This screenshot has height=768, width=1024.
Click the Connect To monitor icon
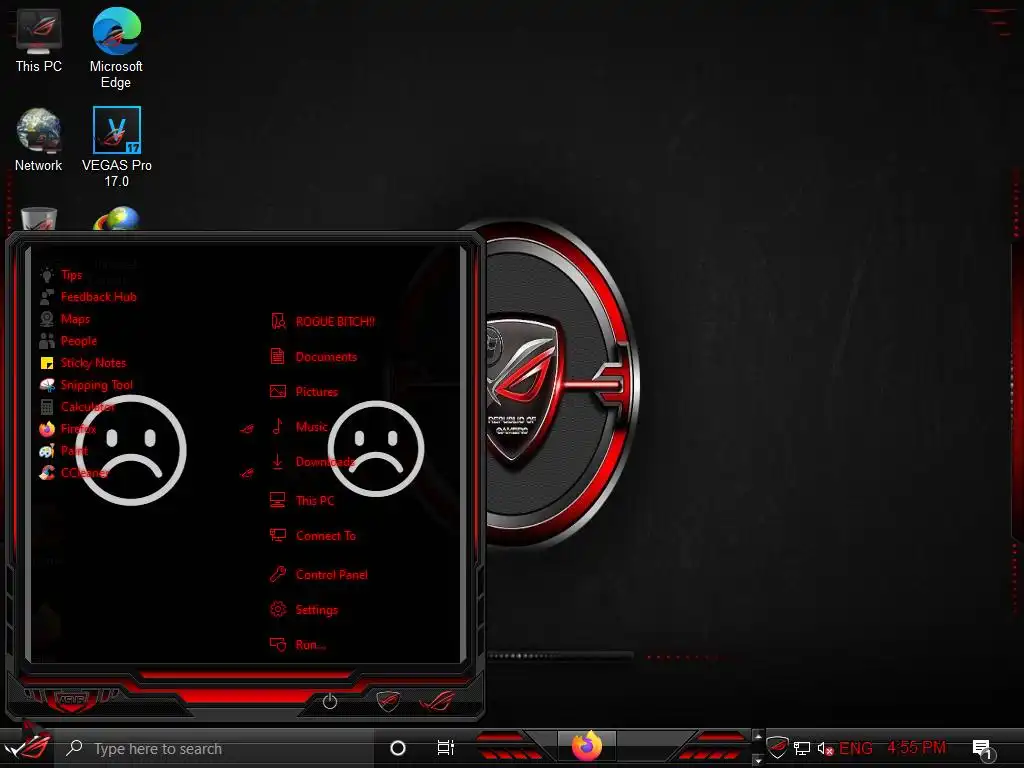(278, 536)
